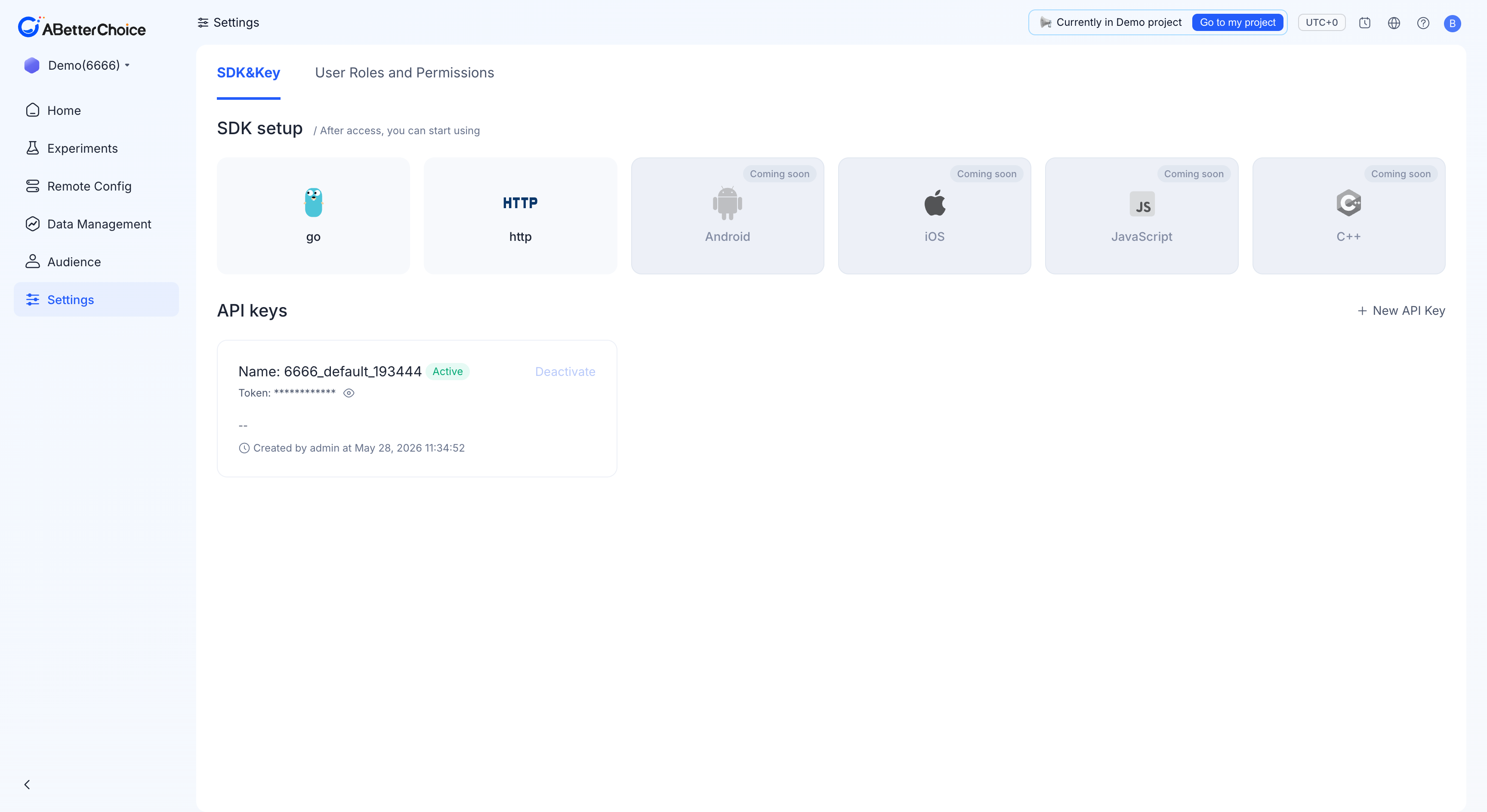Image resolution: width=1487 pixels, height=812 pixels.
Task: Click the iOS Coming soon badge
Action: [987, 174]
